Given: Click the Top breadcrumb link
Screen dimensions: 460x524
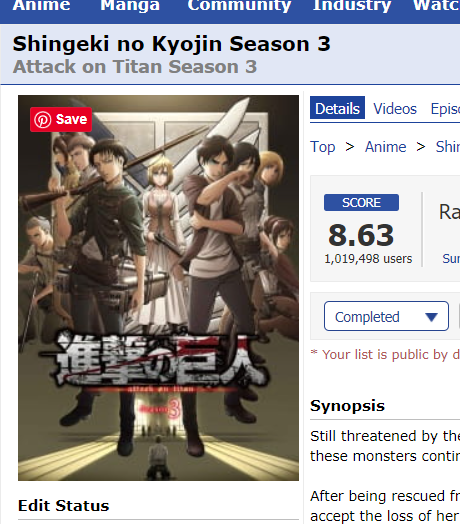Looking at the screenshot, I should tap(323, 147).
